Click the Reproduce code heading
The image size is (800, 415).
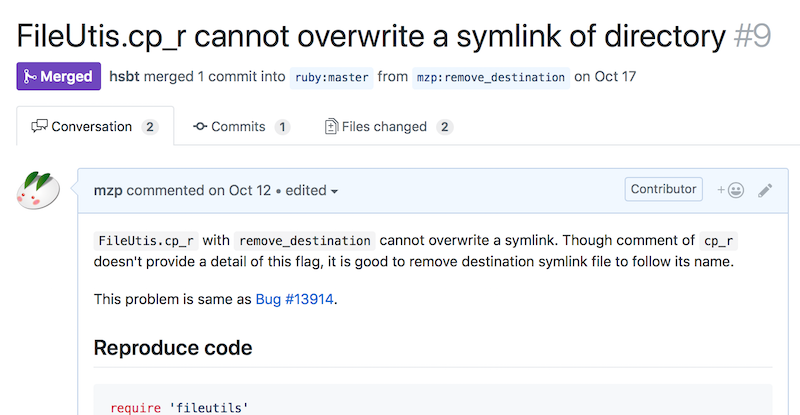point(173,348)
